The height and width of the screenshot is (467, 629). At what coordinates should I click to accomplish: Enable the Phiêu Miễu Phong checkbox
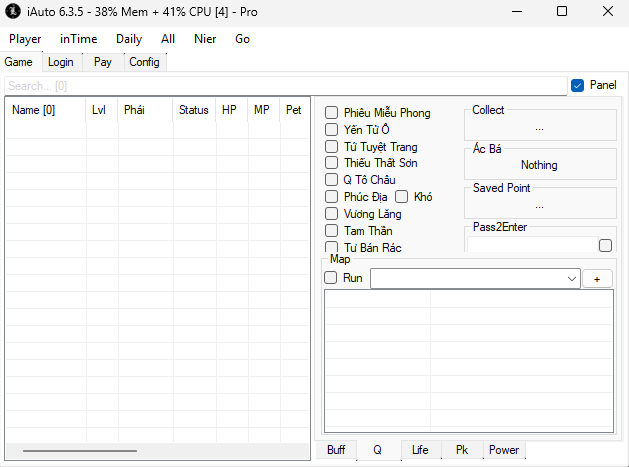pos(332,113)
